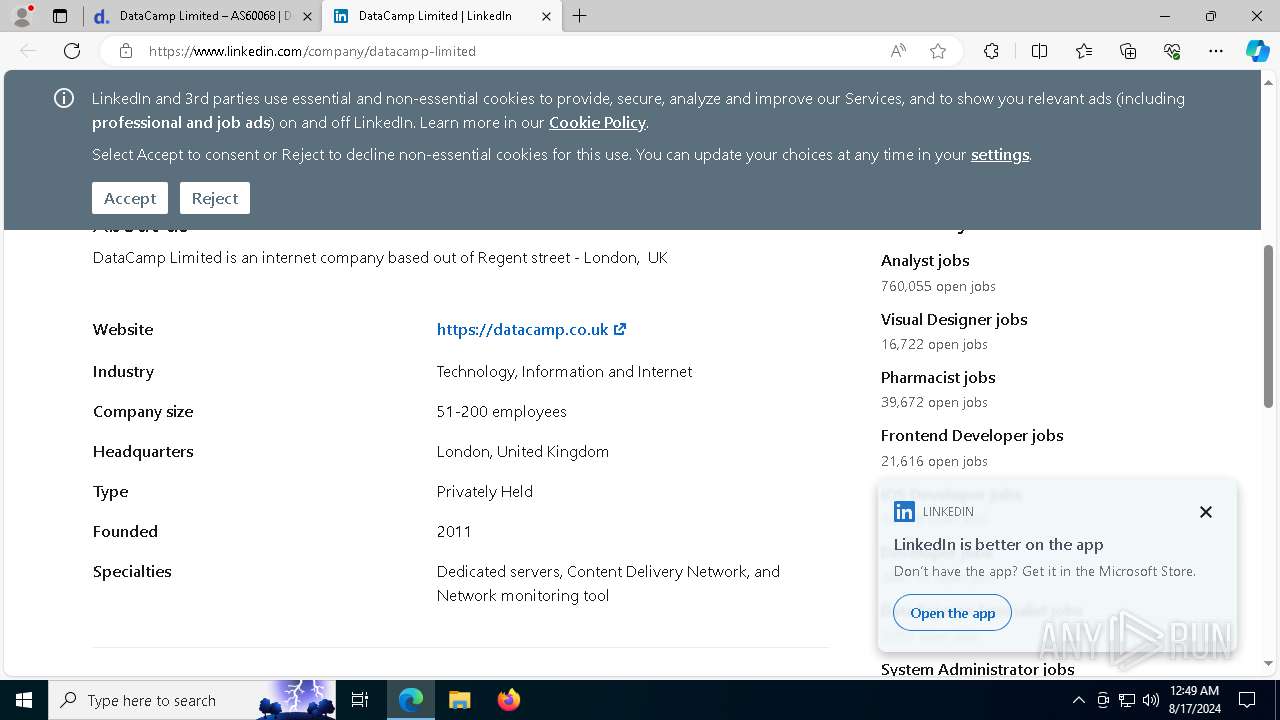Click Open the app button
1280x720 pixels.
tap(953, 613)
